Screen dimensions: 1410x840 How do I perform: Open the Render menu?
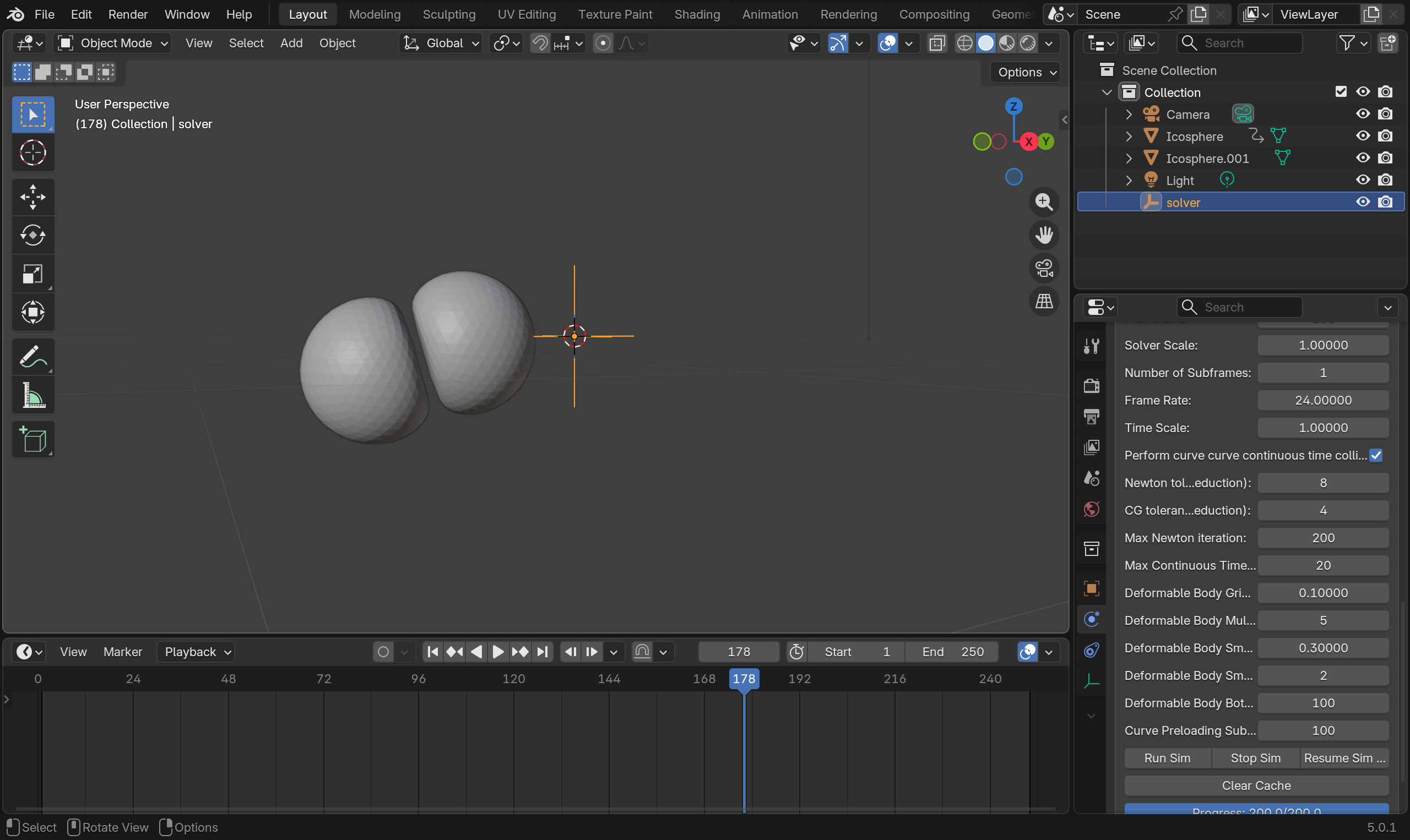[x=128, y=14]
